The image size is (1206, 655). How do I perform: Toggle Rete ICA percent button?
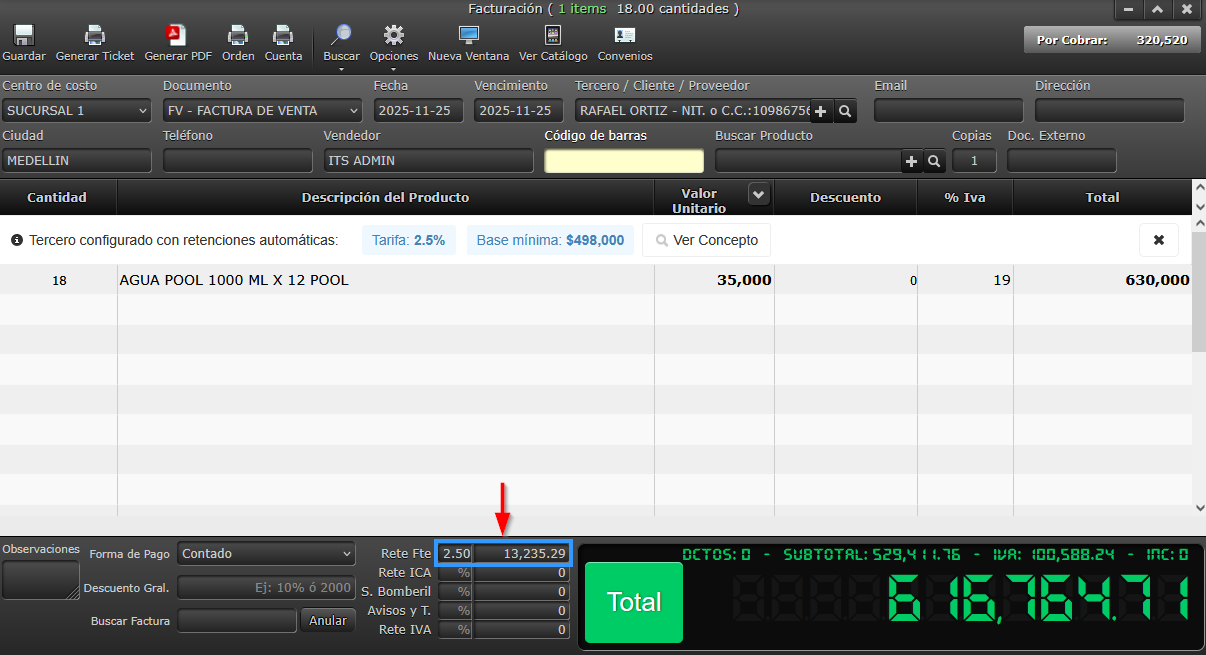(x=462, y=573)
